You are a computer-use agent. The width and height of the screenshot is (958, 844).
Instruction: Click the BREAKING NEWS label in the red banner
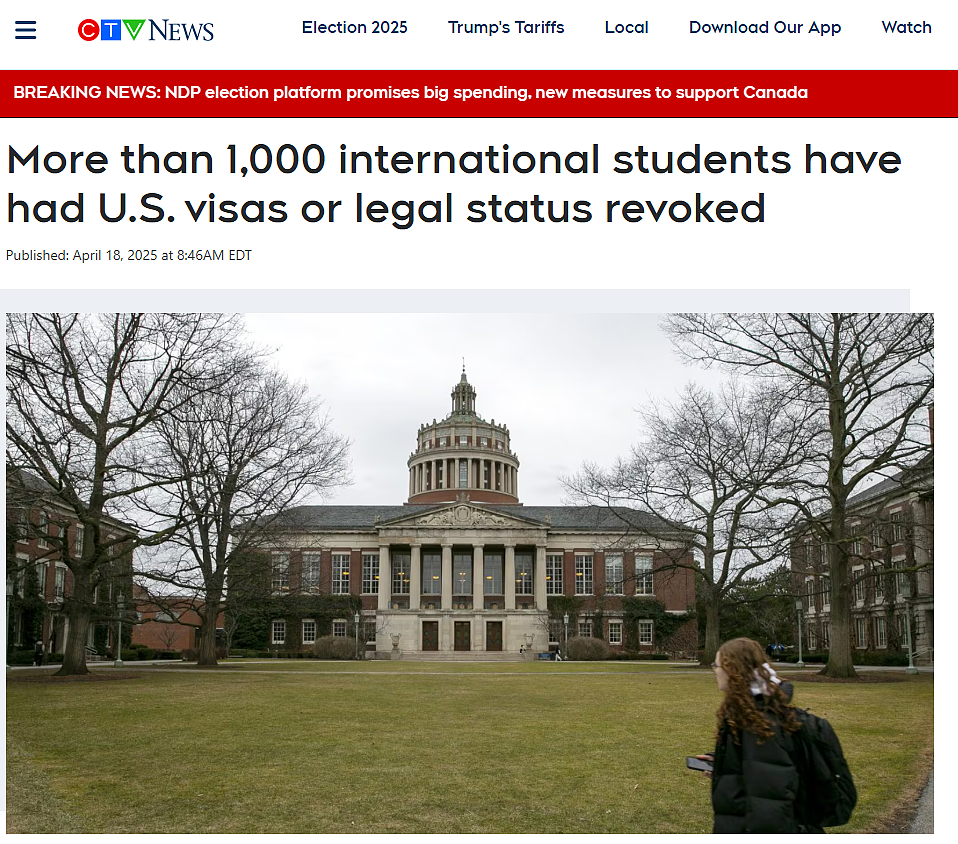(x=87, y=92)
